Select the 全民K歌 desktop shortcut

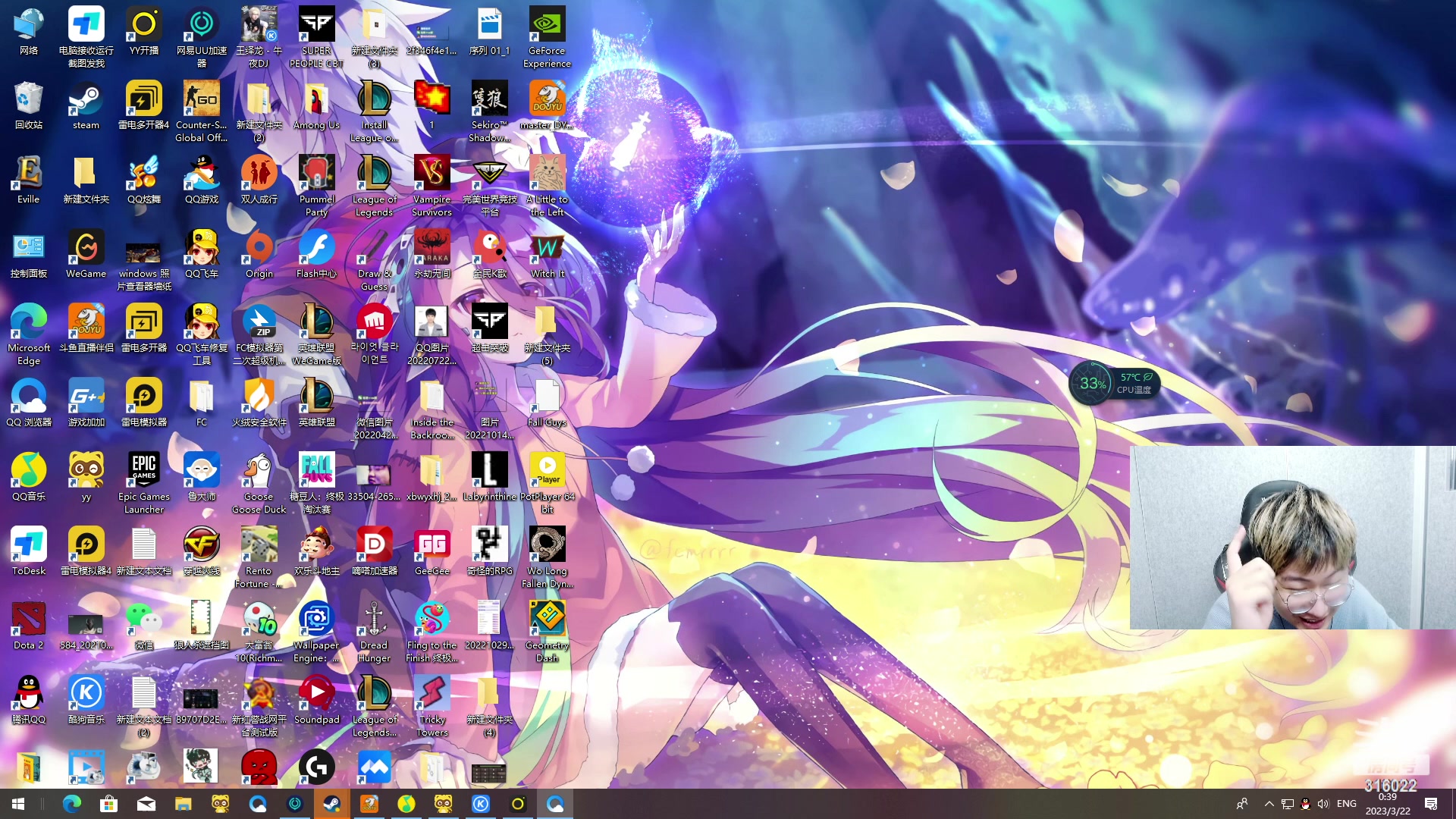(x=489, y=255)
